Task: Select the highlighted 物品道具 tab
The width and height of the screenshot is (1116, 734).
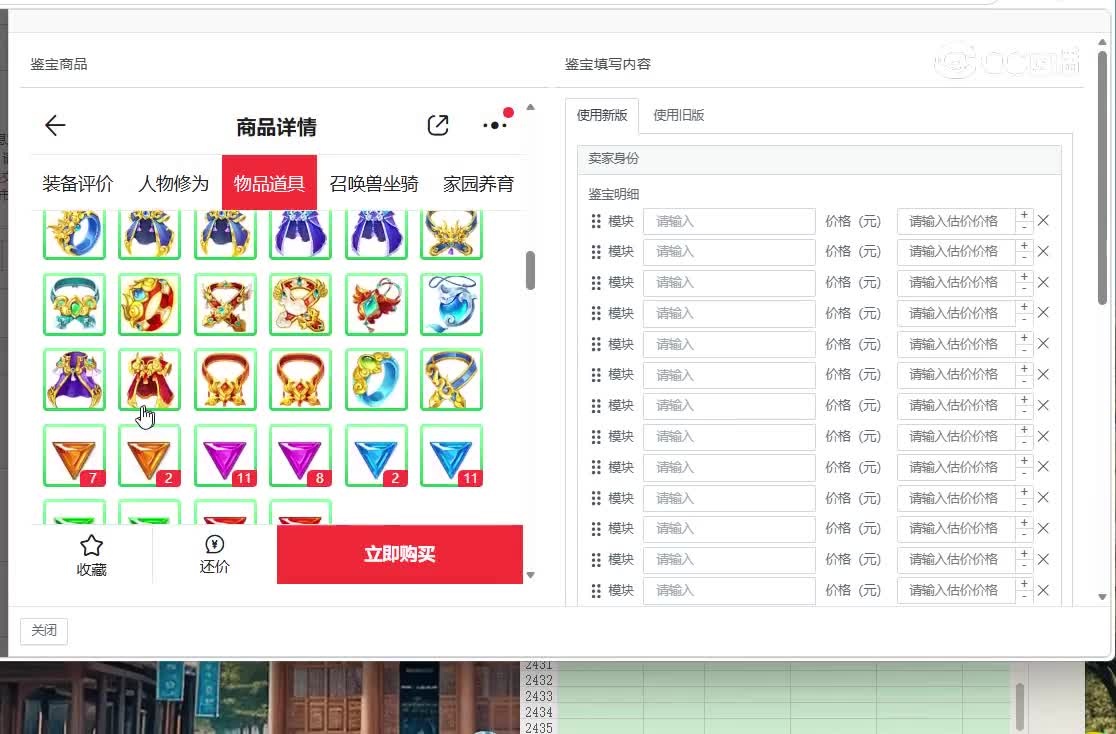Action: (x=269, y=183)
